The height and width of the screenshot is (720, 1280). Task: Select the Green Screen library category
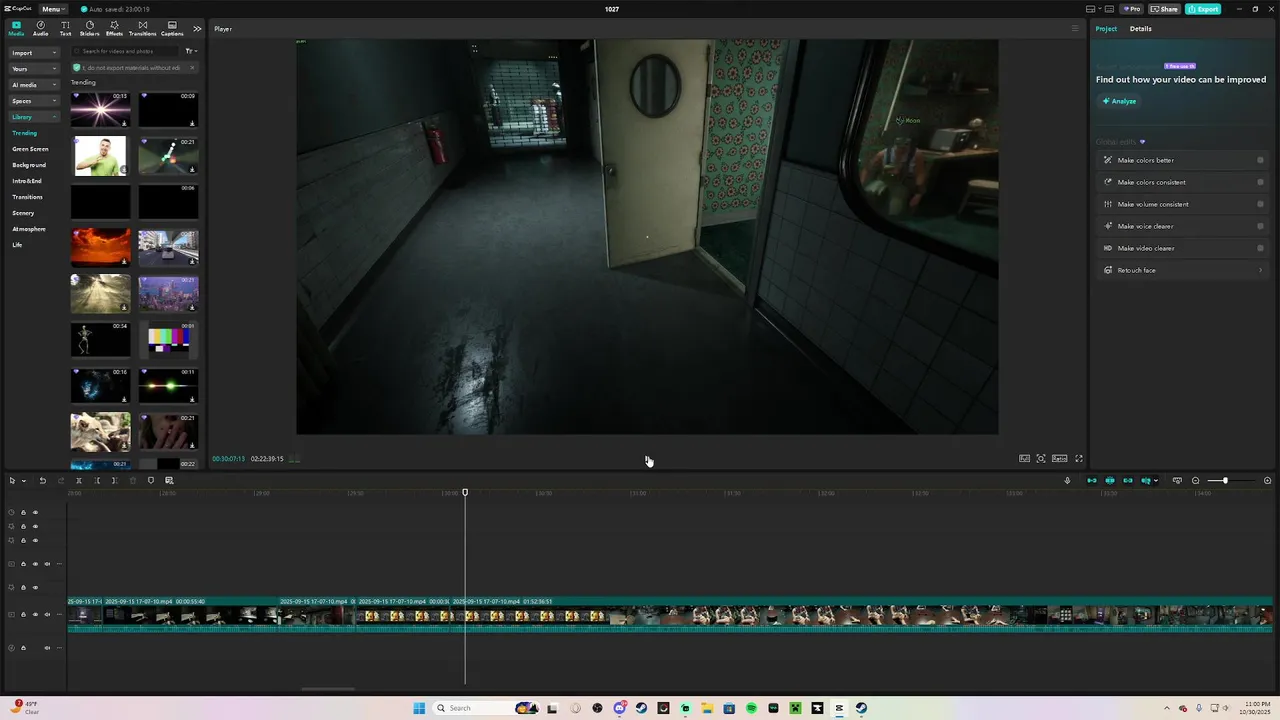coord(30,149)
